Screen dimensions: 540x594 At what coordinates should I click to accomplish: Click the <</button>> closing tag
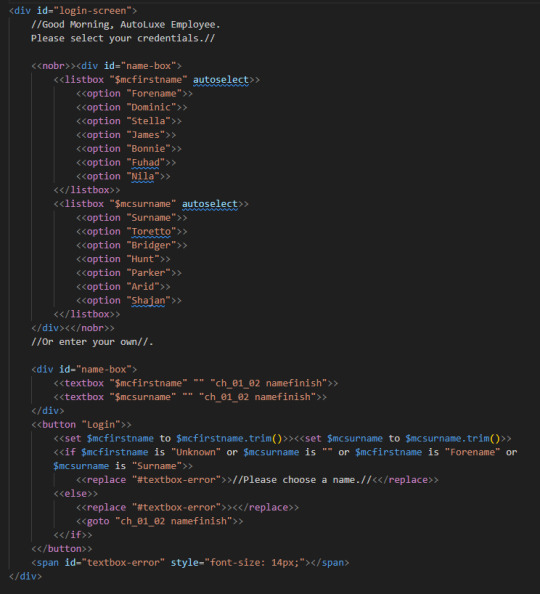(62, 549)
